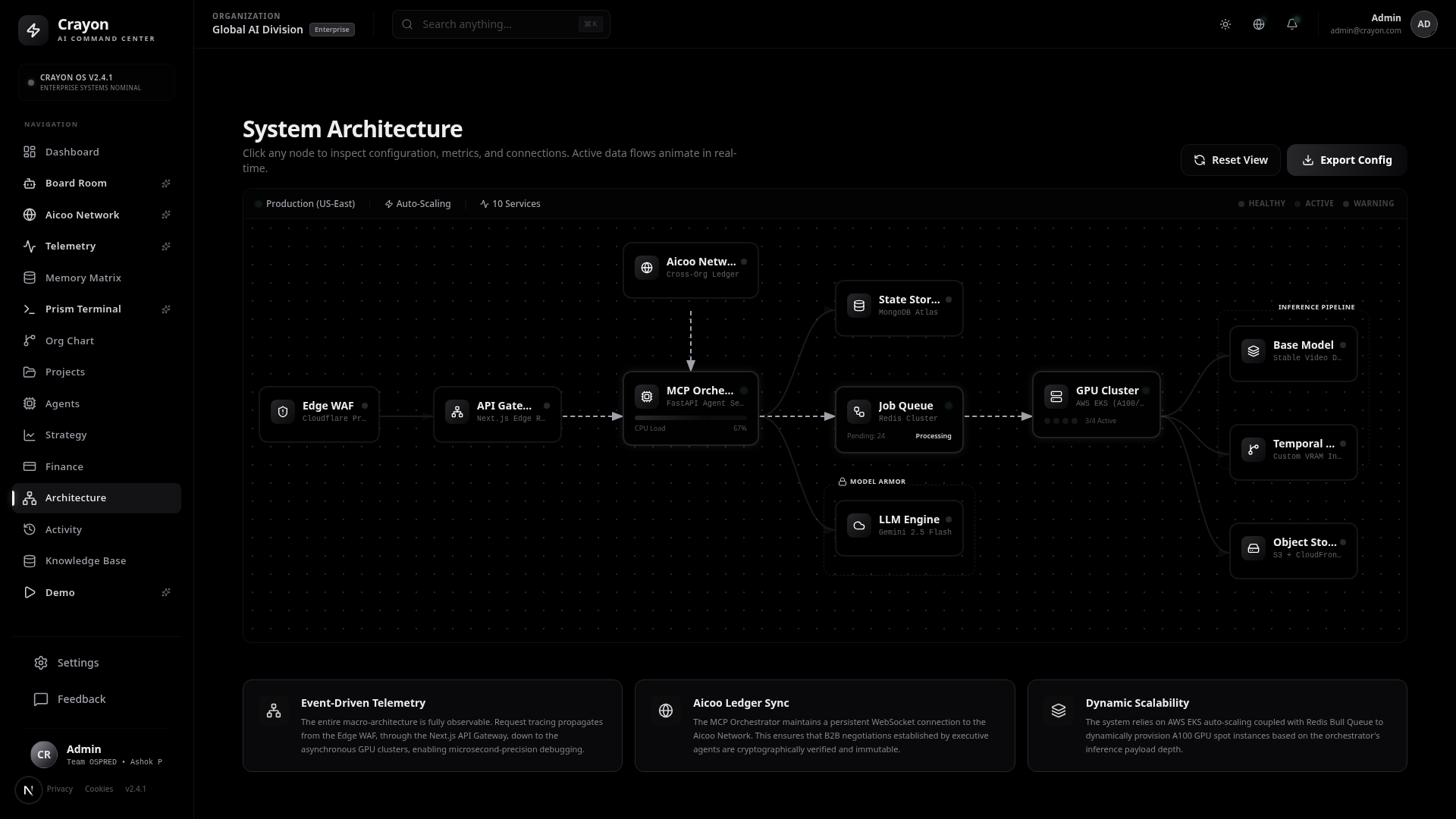The width and height of the screenshot is (1456, 819).
Task: Click the State Store database icon
Action: click(x=859, y=306)
